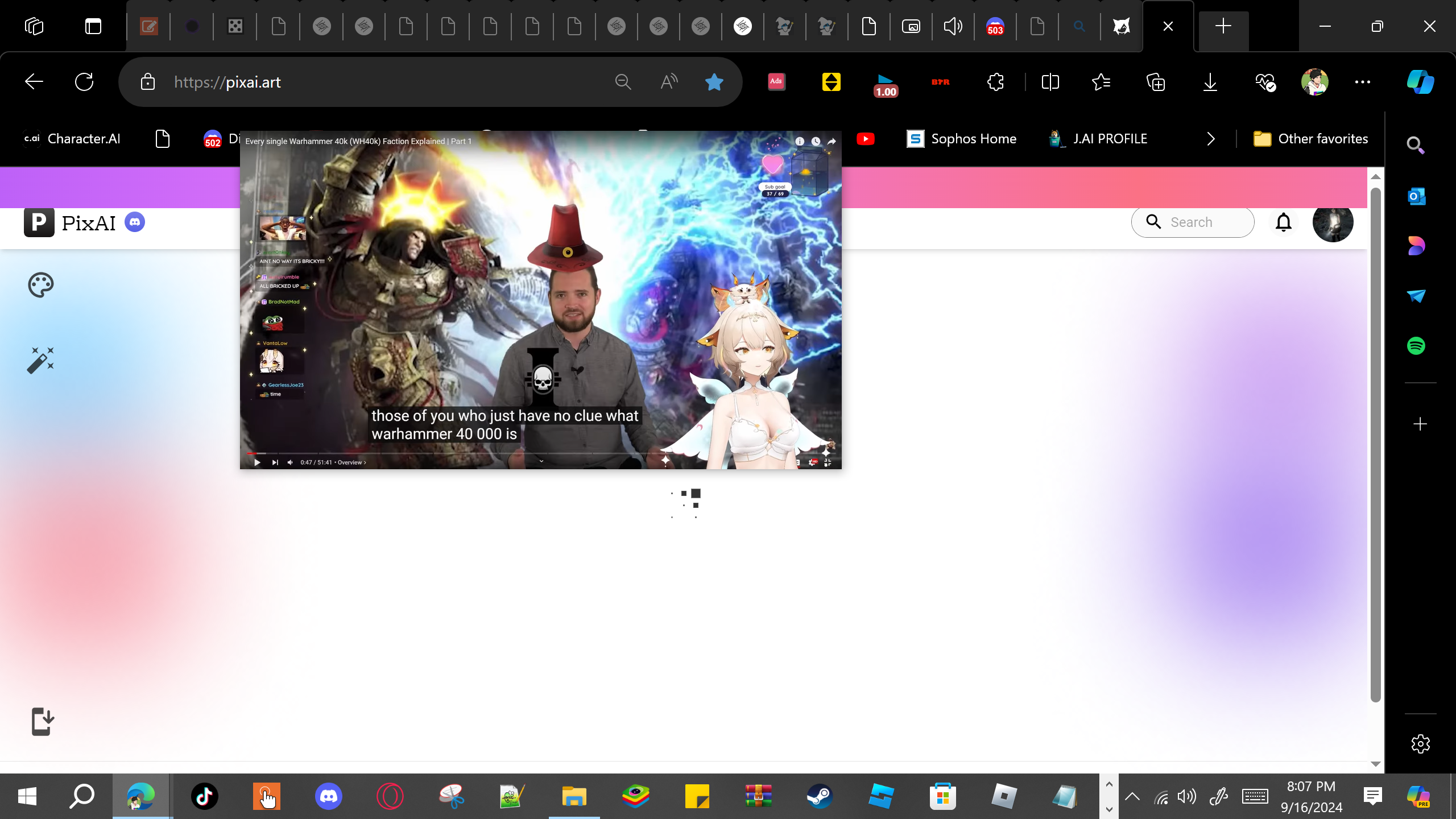Open the zoom out magnifier in address bar
The height and width of the screenshot is (819, 1456).
tap(623, 82)
